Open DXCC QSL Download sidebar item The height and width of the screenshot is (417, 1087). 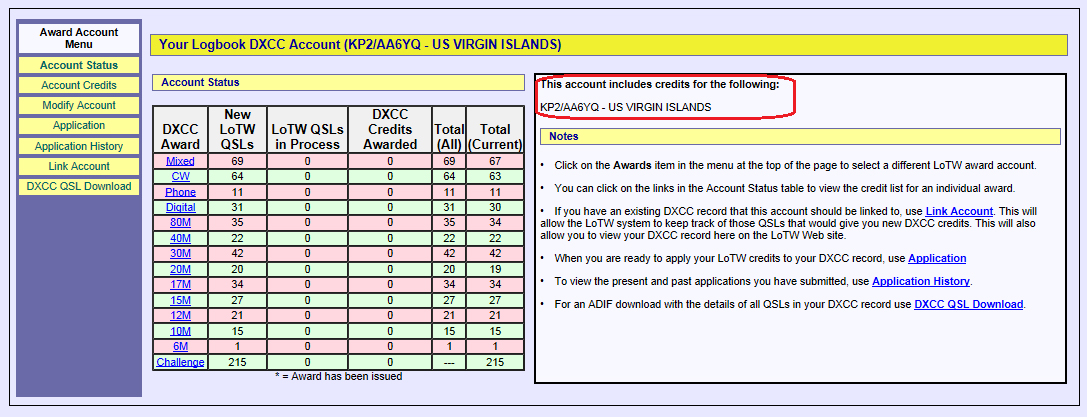[79, 186]
